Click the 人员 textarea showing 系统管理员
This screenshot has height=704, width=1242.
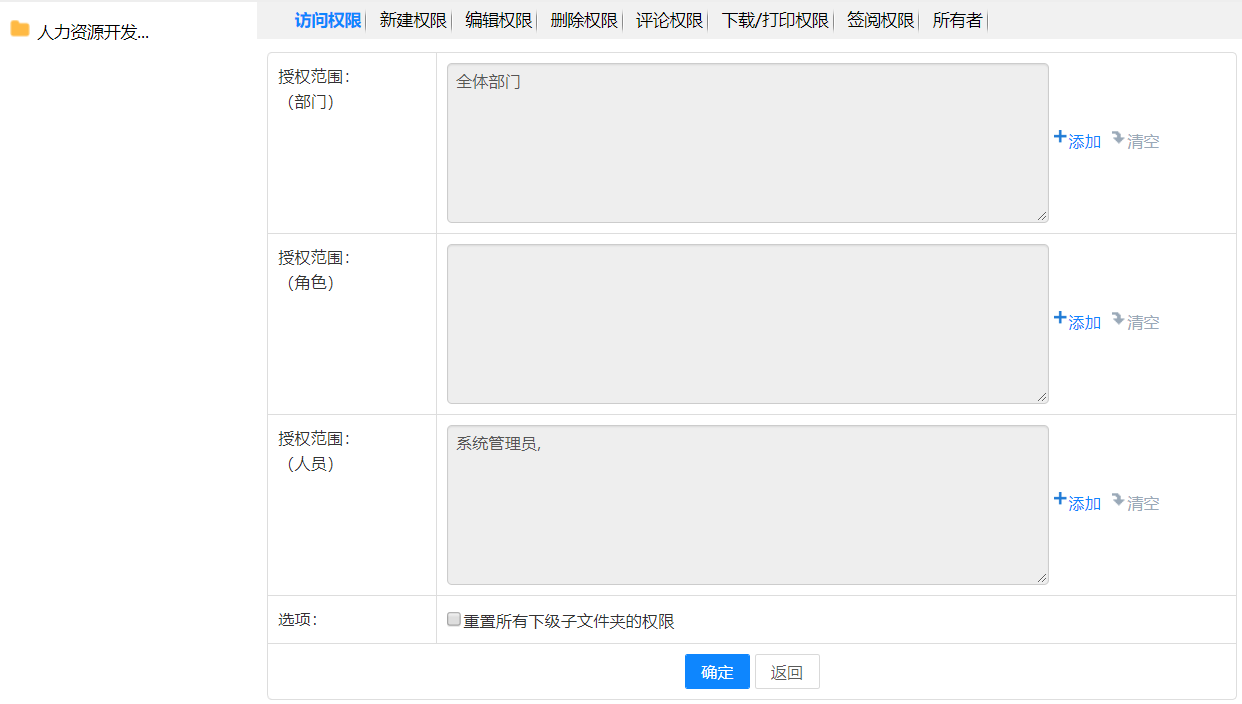pos(747,505)
